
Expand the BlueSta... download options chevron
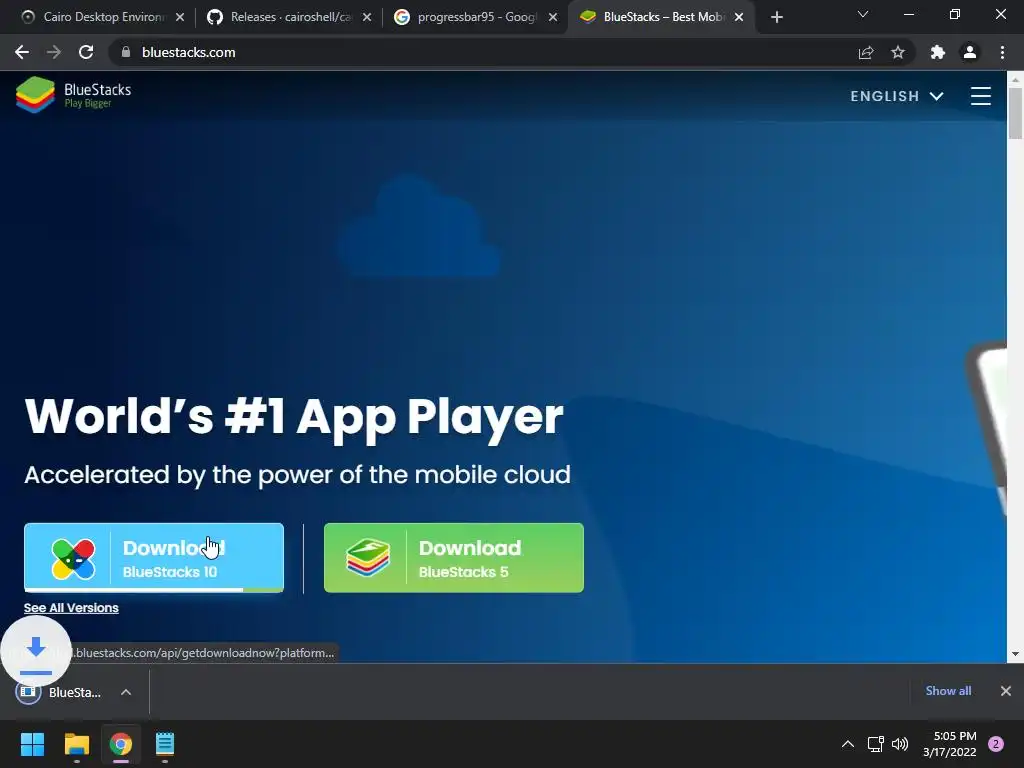[126, 692]
